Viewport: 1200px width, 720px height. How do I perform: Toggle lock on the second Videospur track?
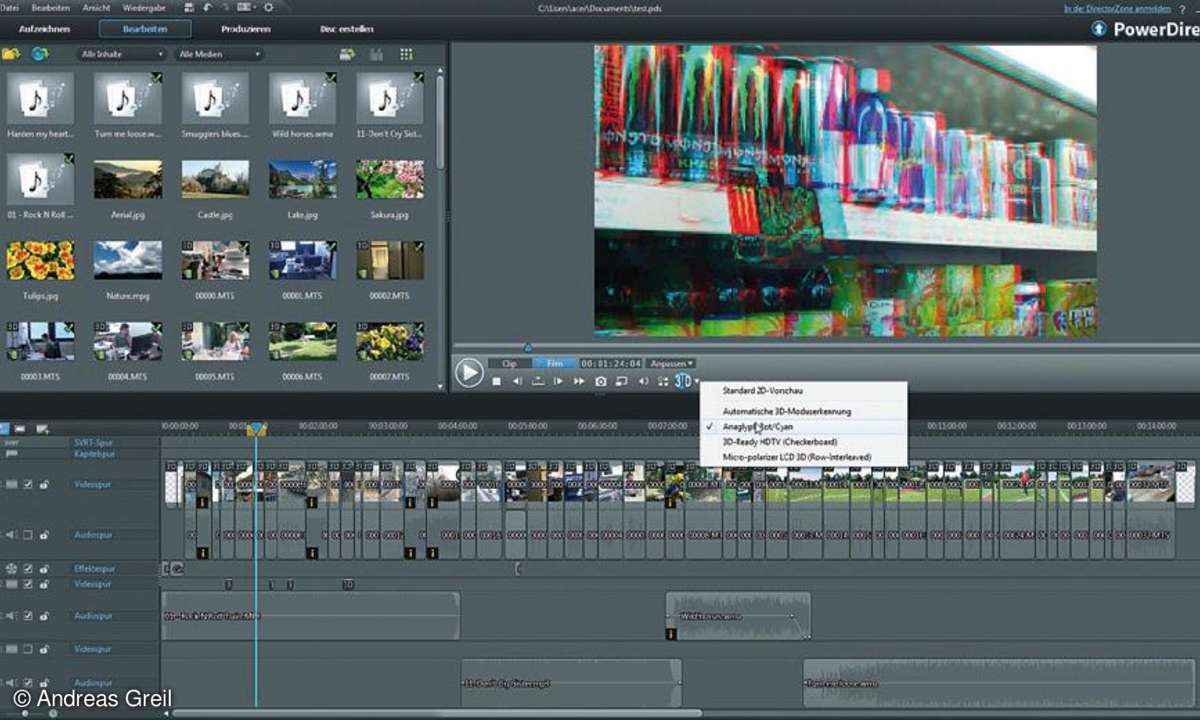[44, 583]
